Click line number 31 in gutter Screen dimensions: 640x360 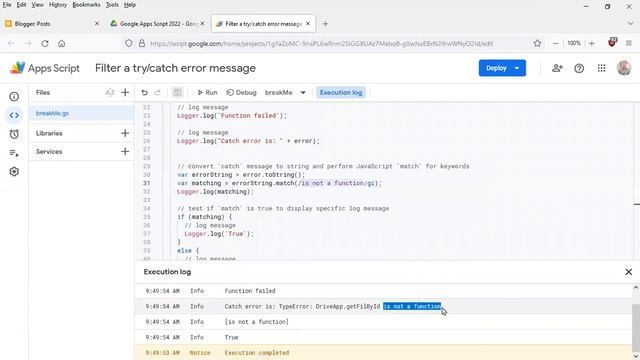pyautogui.click(x=147, y=183)
